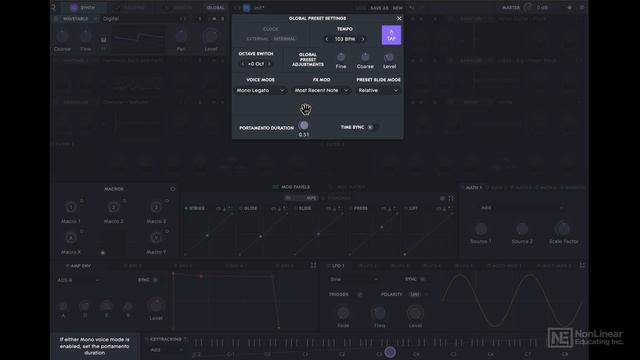Click New preset in the top bar

397,8
